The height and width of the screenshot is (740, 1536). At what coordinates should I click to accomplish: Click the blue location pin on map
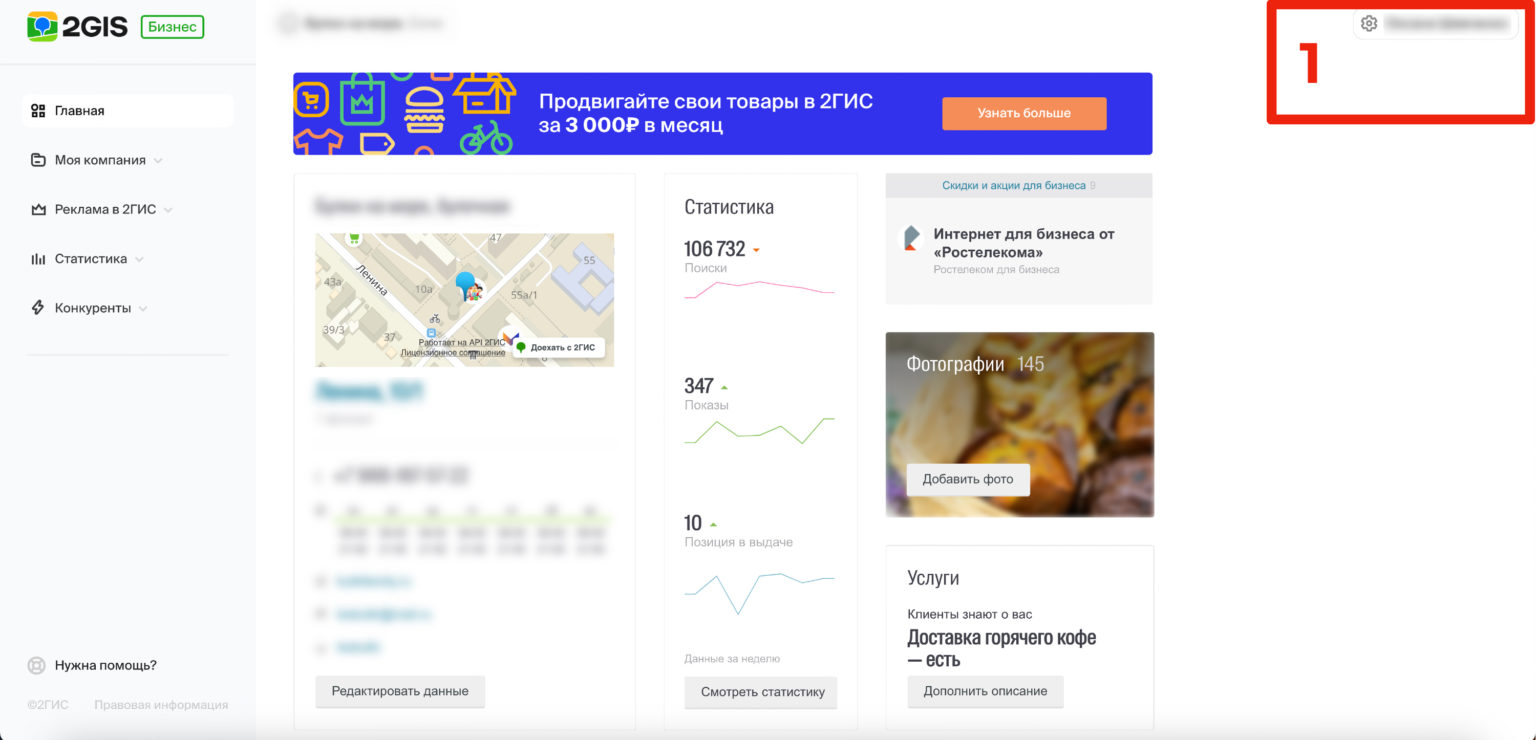point(466,286)
